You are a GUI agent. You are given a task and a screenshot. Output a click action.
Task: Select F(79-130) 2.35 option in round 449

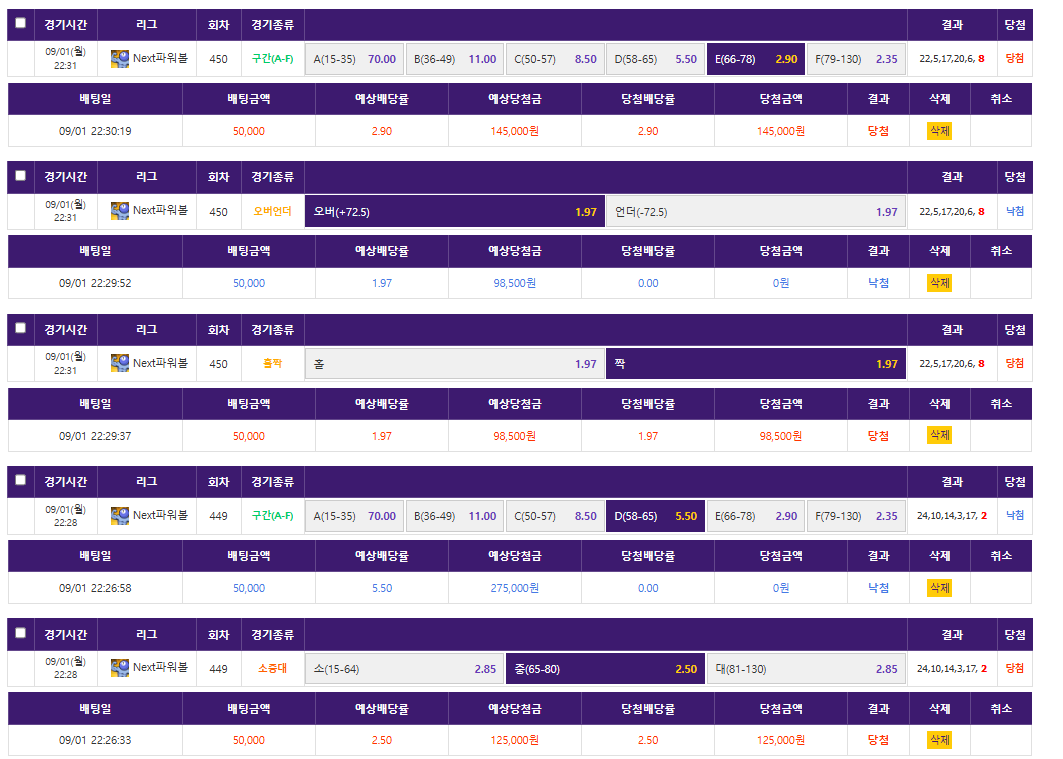856,516
